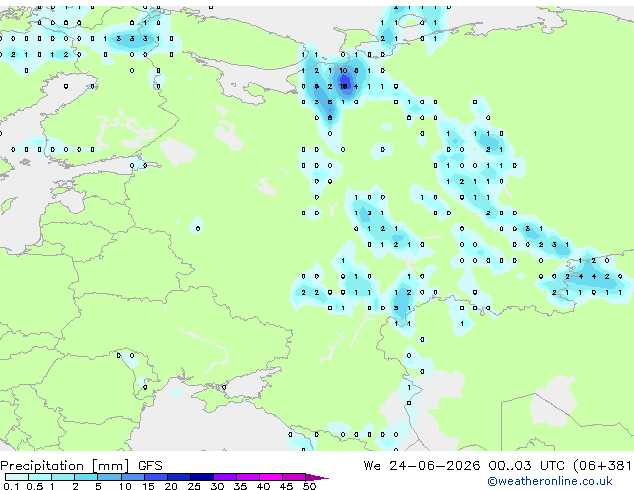This screenshot has height=490, width=634.
Task: Pick the 45–50 mm legend swatch
Action: click(x=294, y=477)
